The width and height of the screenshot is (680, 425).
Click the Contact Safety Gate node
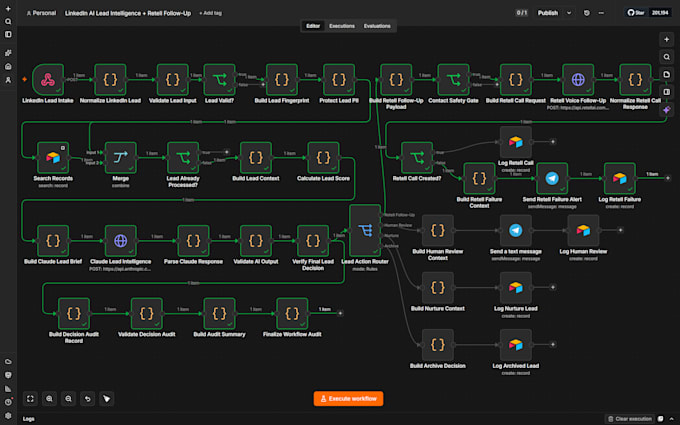tap(454, 80)
